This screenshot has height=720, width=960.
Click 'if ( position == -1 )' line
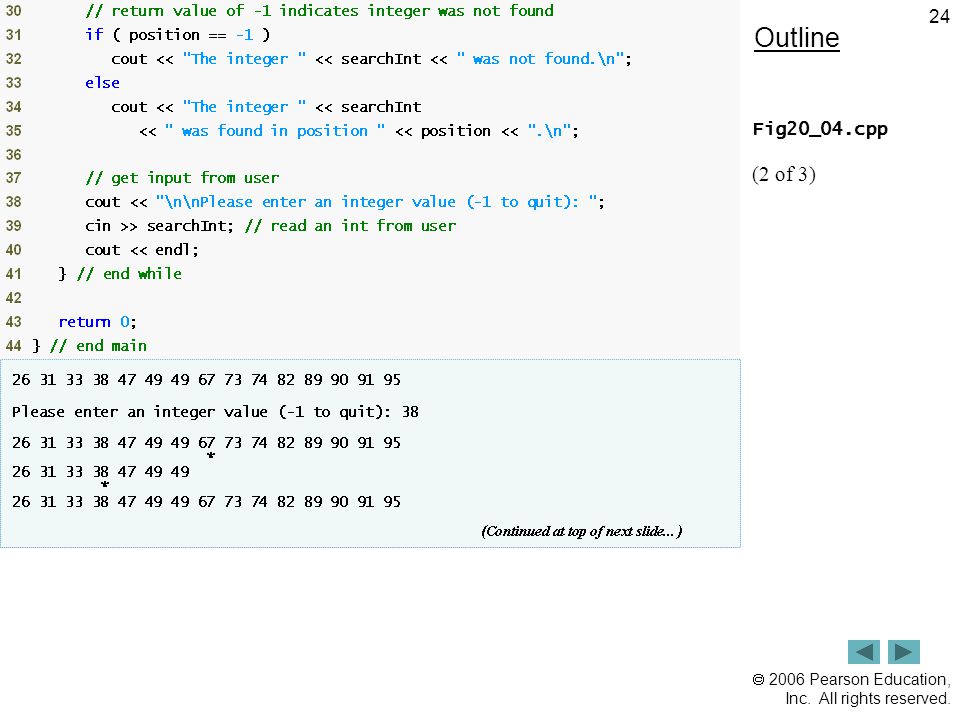(x=178, y=35)
